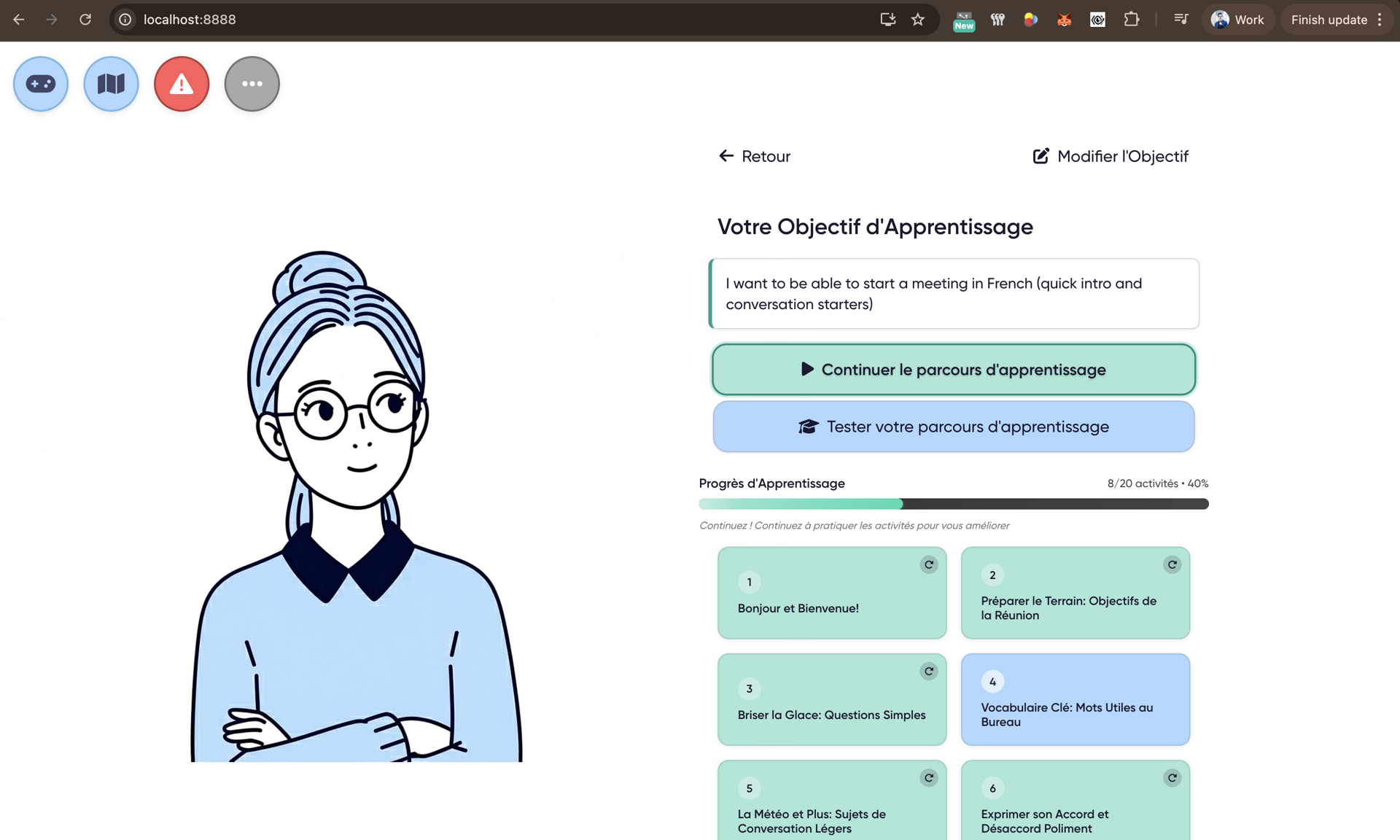Open 'Modifier l'Objectif'

tap(1109, 156)
